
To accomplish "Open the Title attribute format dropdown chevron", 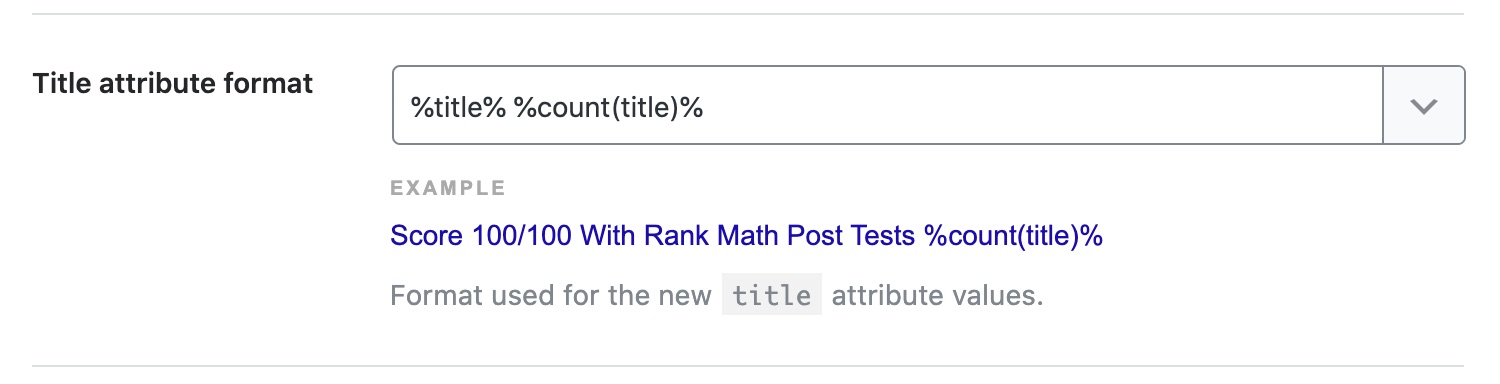I will [x=1423, y=106].
